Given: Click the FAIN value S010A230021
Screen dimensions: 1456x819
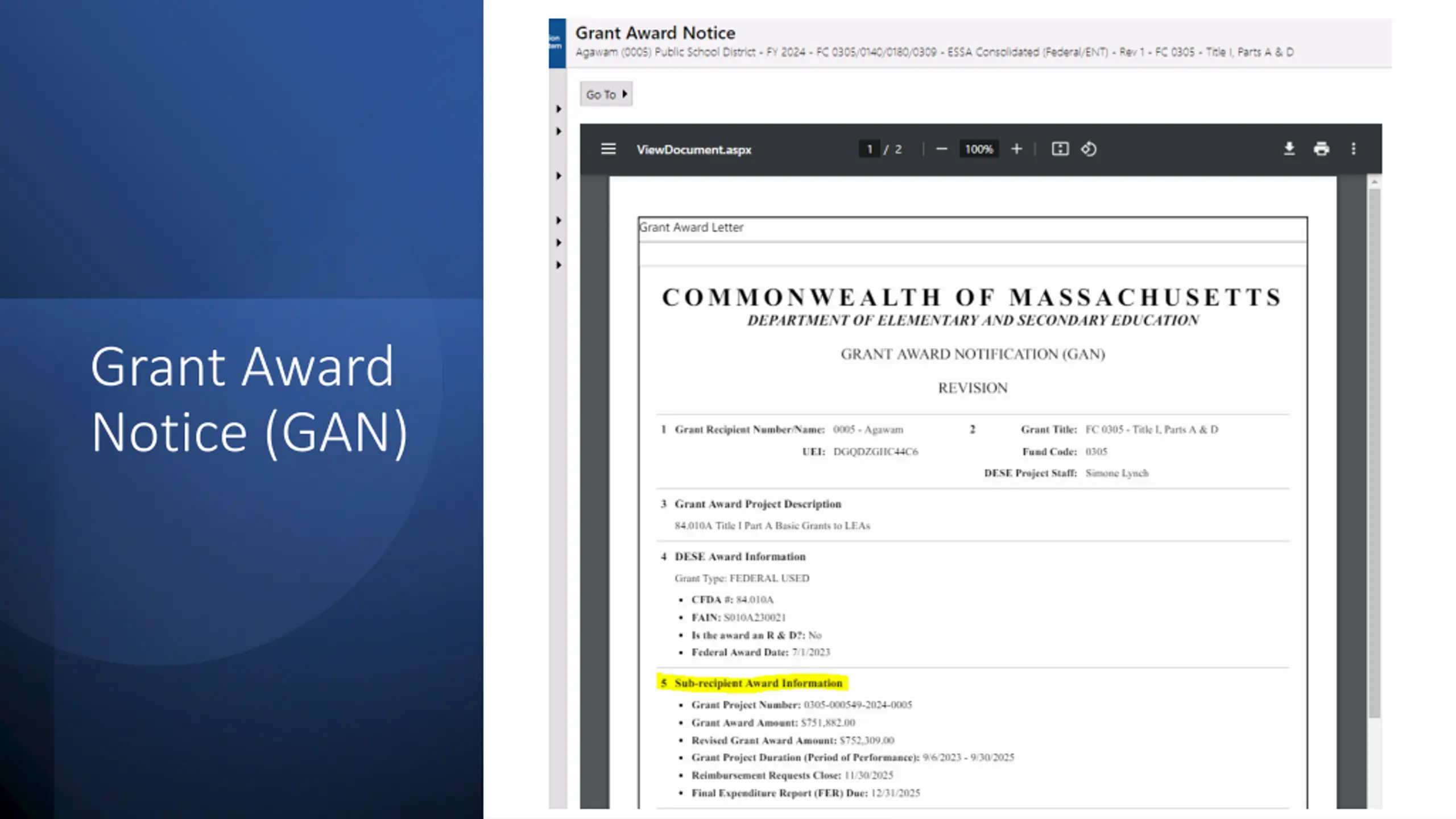Looking at the screenshot, I should point(754,617).
